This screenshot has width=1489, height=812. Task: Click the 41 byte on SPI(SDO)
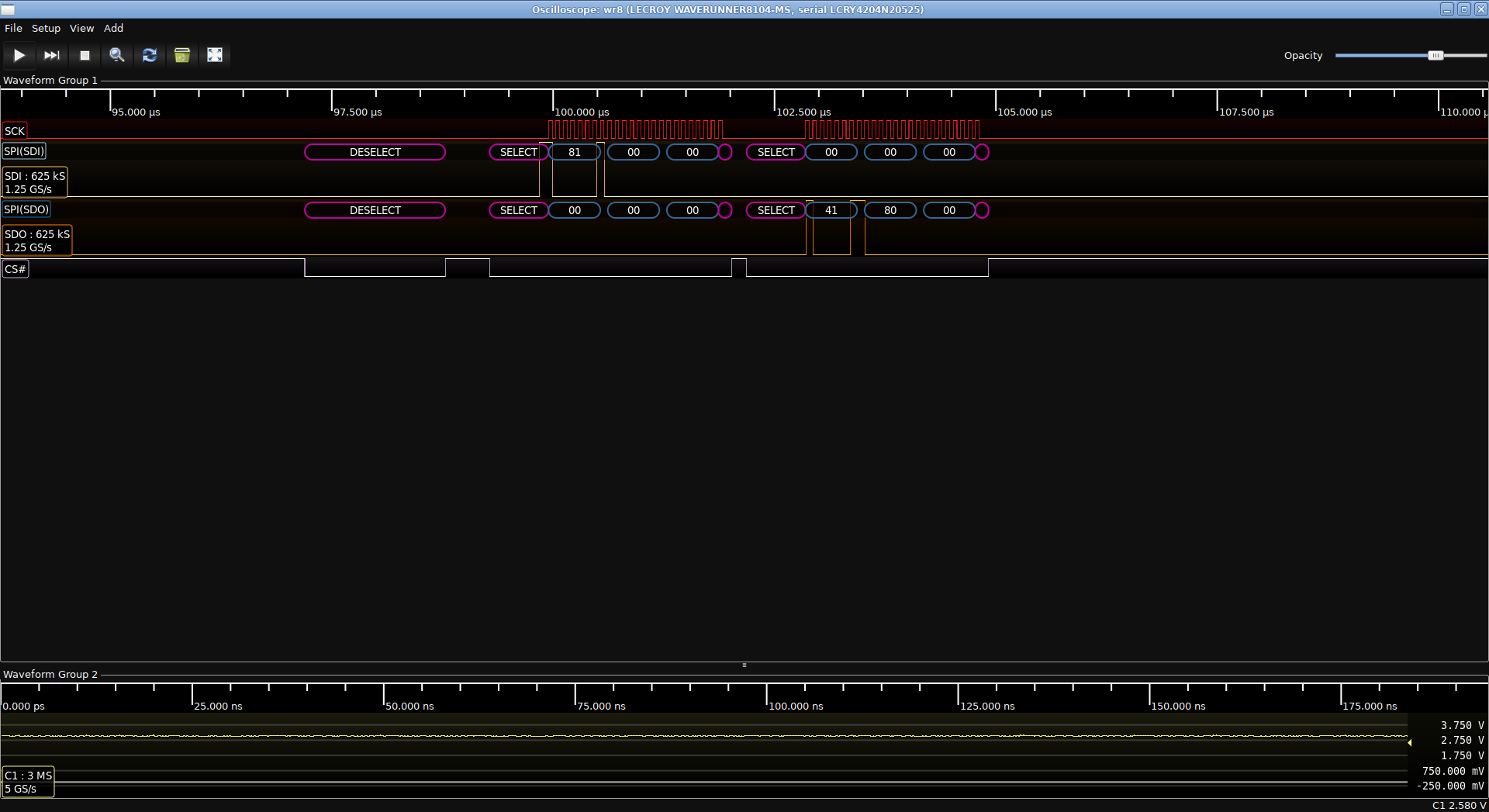point(831,210)
